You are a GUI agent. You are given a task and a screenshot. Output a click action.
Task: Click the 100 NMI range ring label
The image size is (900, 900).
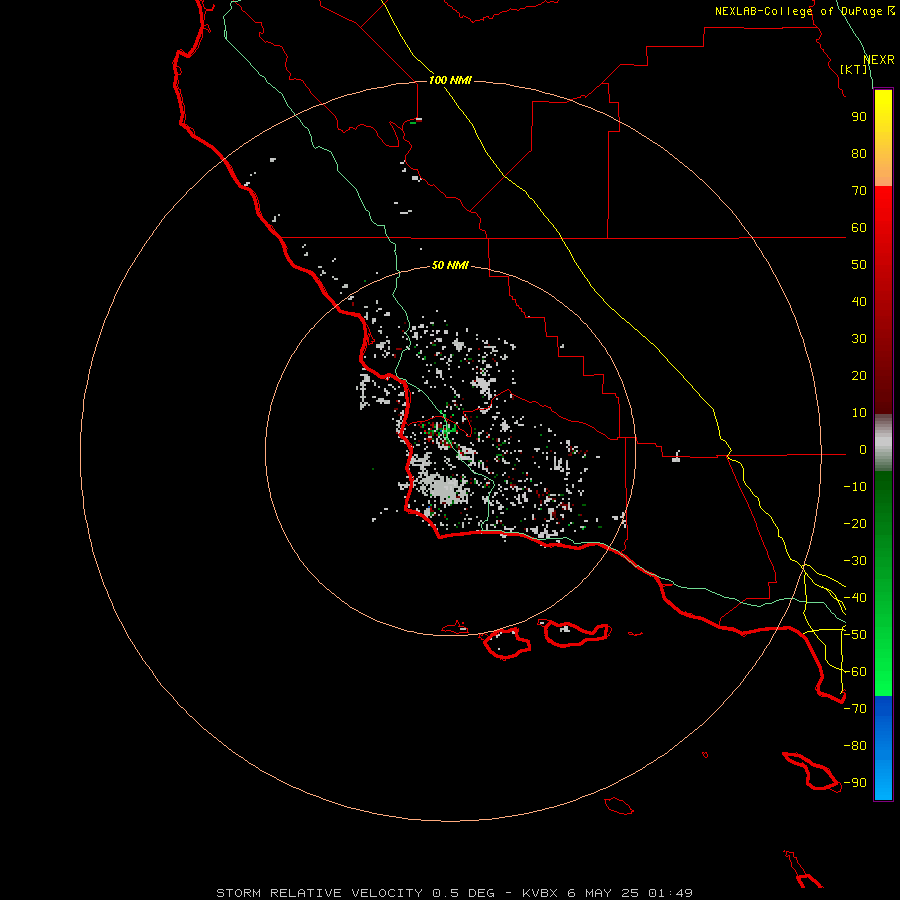[x=450, y=80]
